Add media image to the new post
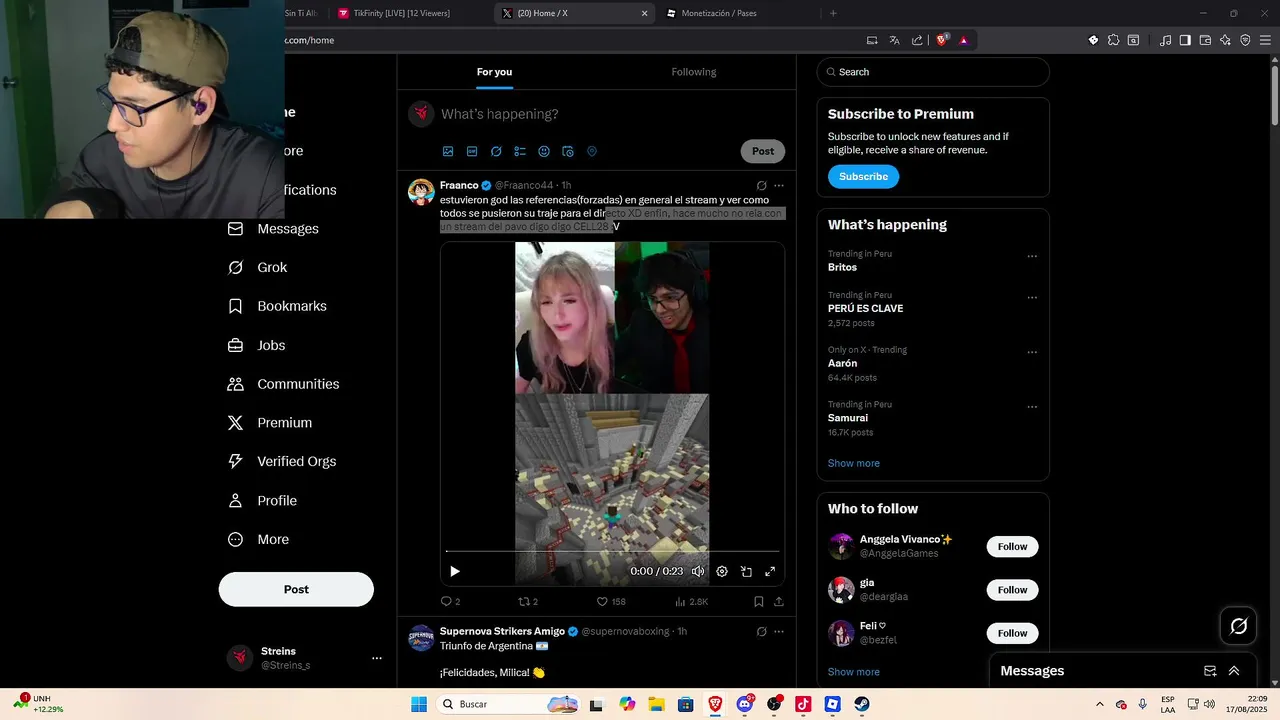The height and width of the screenshot is (720, 1280). tap(448, 152)
